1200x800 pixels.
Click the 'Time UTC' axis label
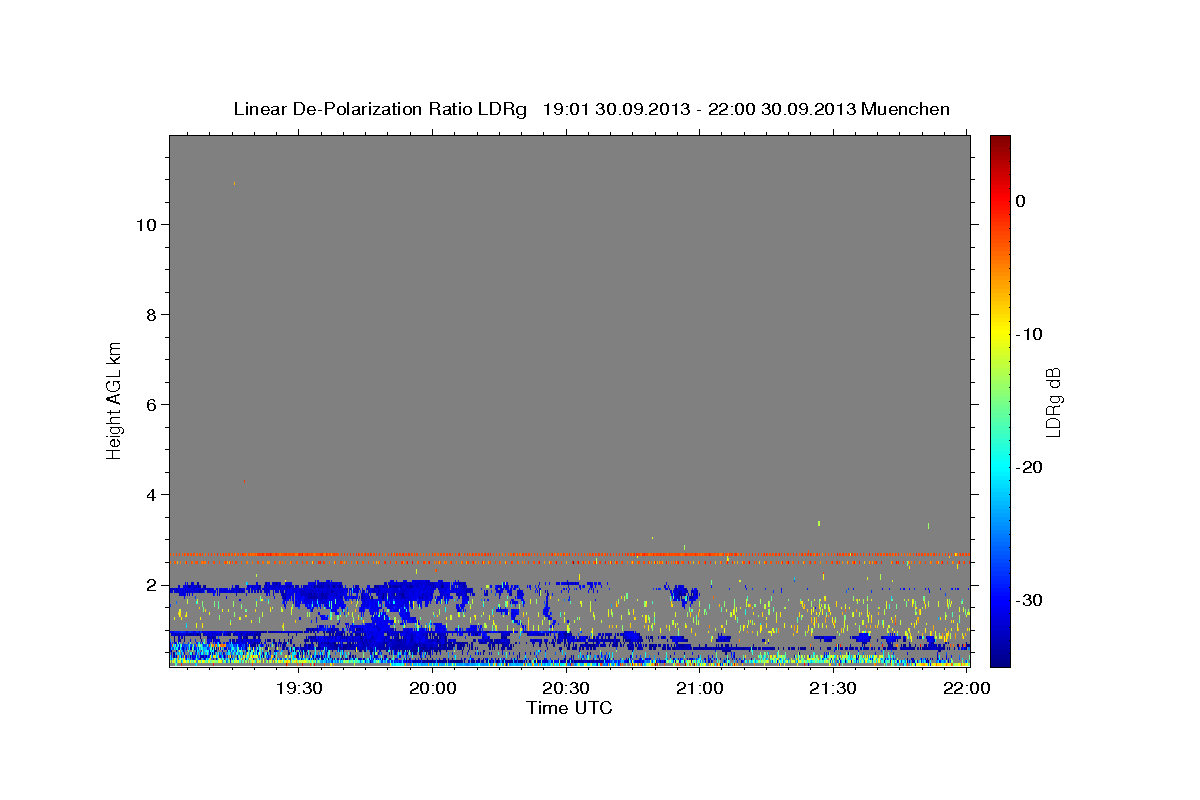click(569, 708)
